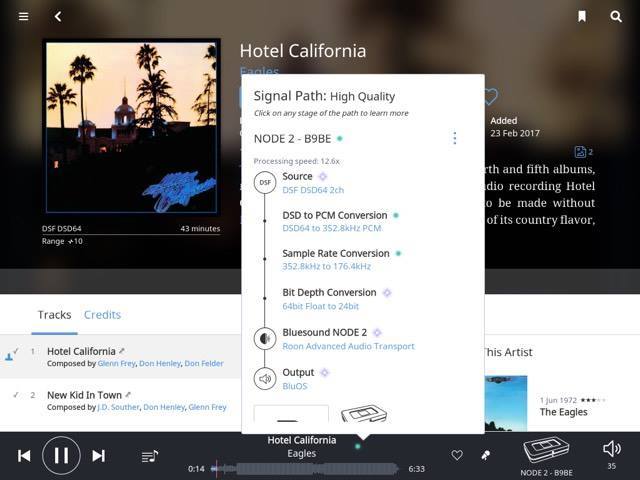Image resolution: width=640 pixels, height=480 pixels.
Task: Click 6:33 total duration in playbar
Action: [x=416, y=469]
